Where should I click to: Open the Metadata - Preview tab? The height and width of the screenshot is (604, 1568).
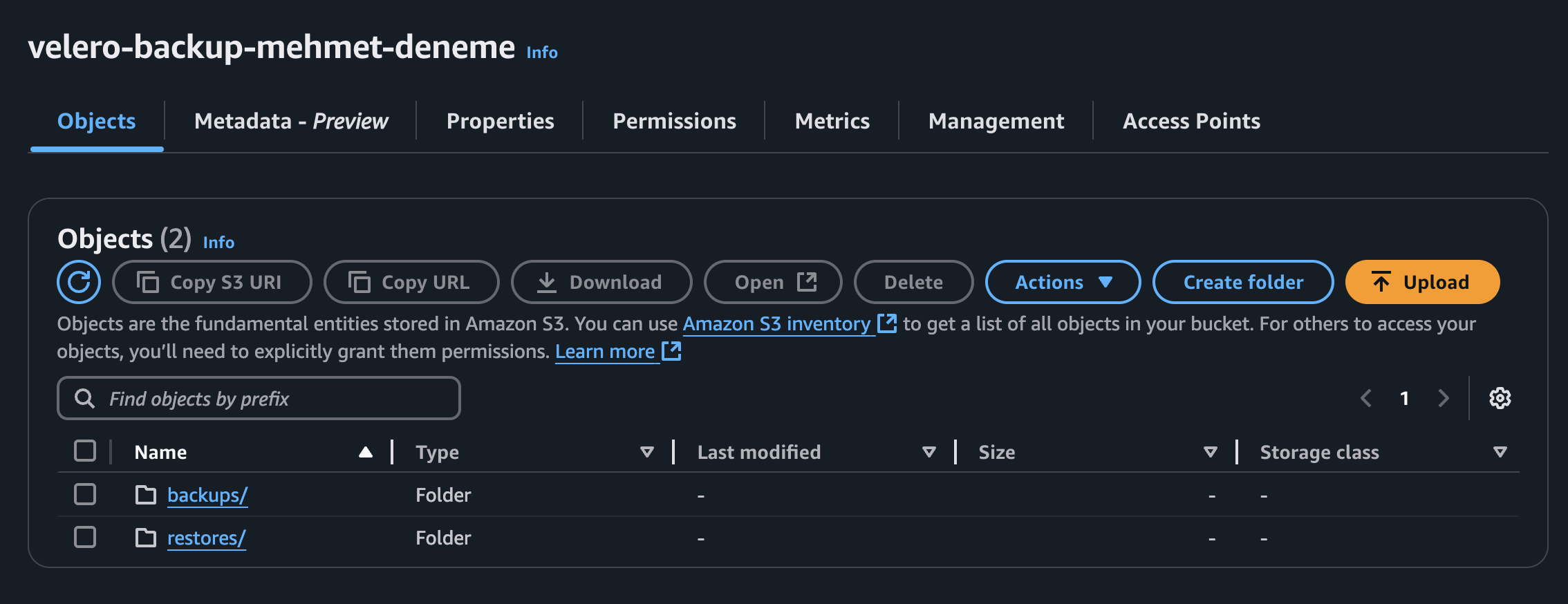click(291, 121)
